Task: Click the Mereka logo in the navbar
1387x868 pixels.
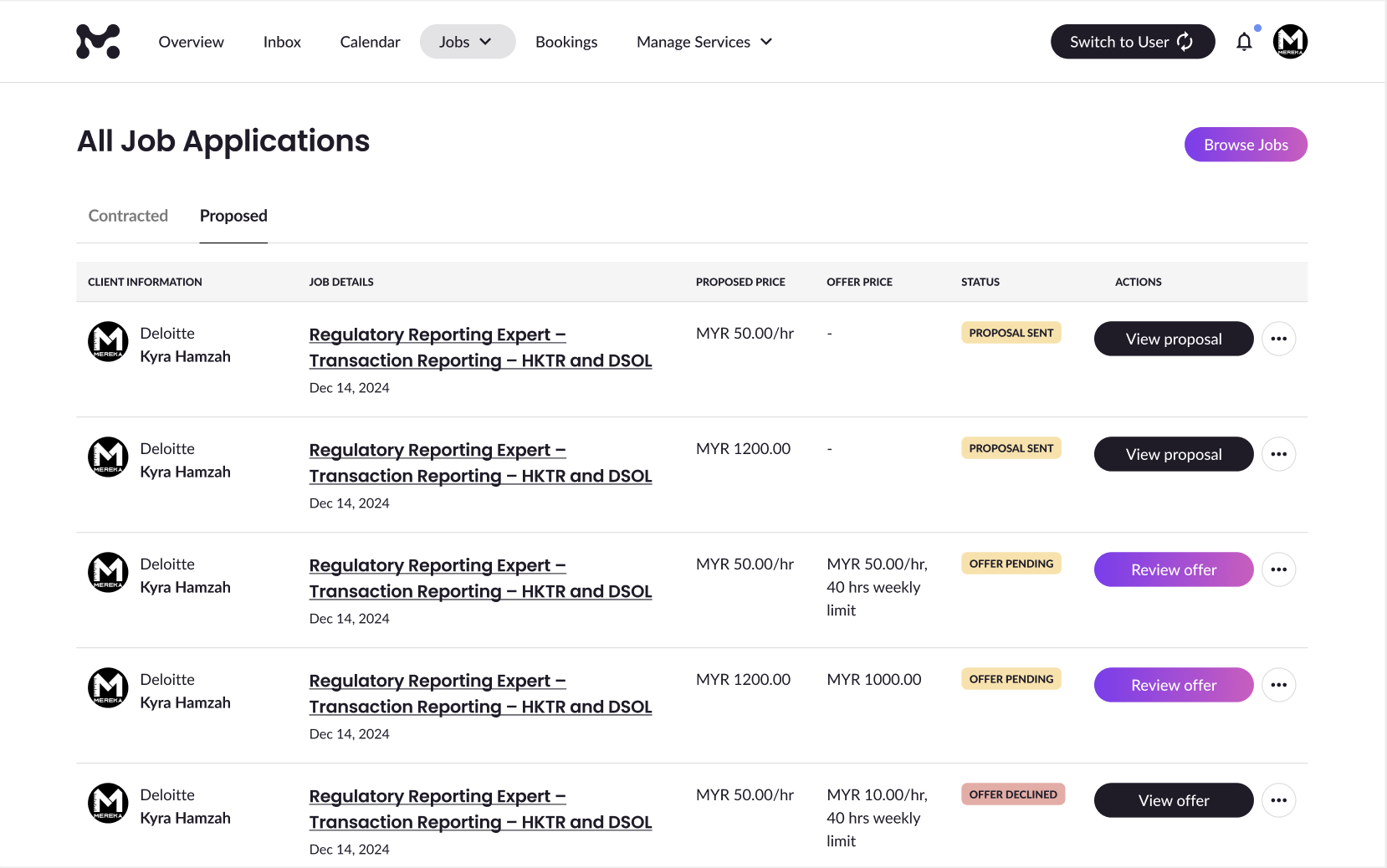Action: click(98, 42)
